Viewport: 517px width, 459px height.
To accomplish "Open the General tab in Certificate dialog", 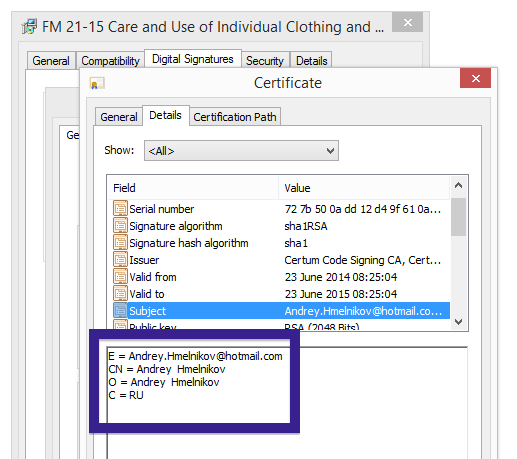I will [x=119, y=117].
